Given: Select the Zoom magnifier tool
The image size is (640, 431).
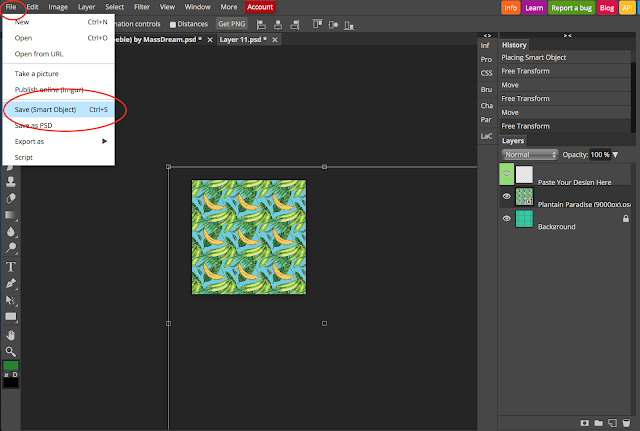Looking at the screenshot, I should 11,352.
